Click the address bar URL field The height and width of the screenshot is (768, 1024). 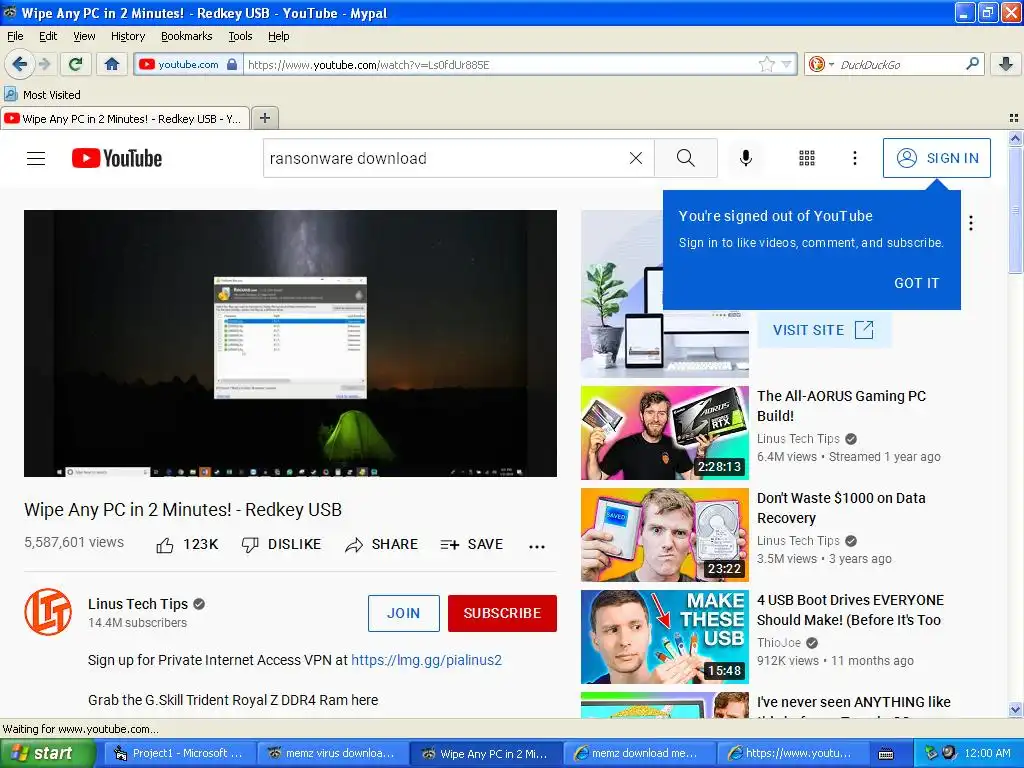500,65
